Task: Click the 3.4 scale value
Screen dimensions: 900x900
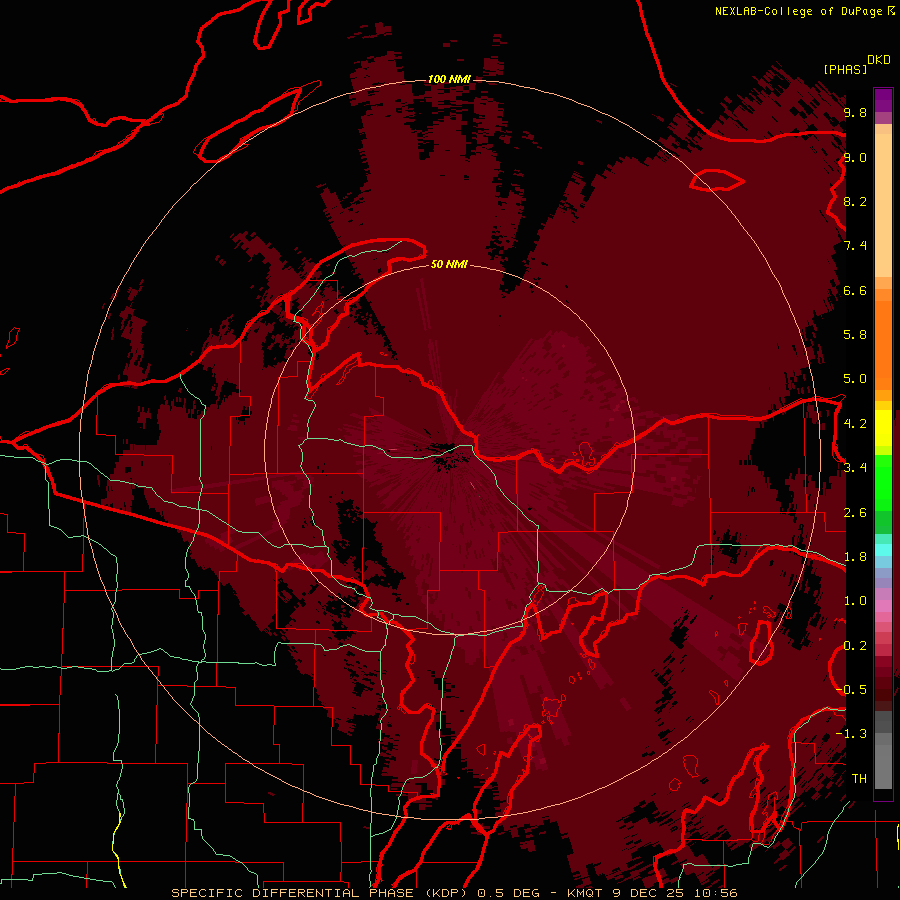Action: [x=855, y=468]
